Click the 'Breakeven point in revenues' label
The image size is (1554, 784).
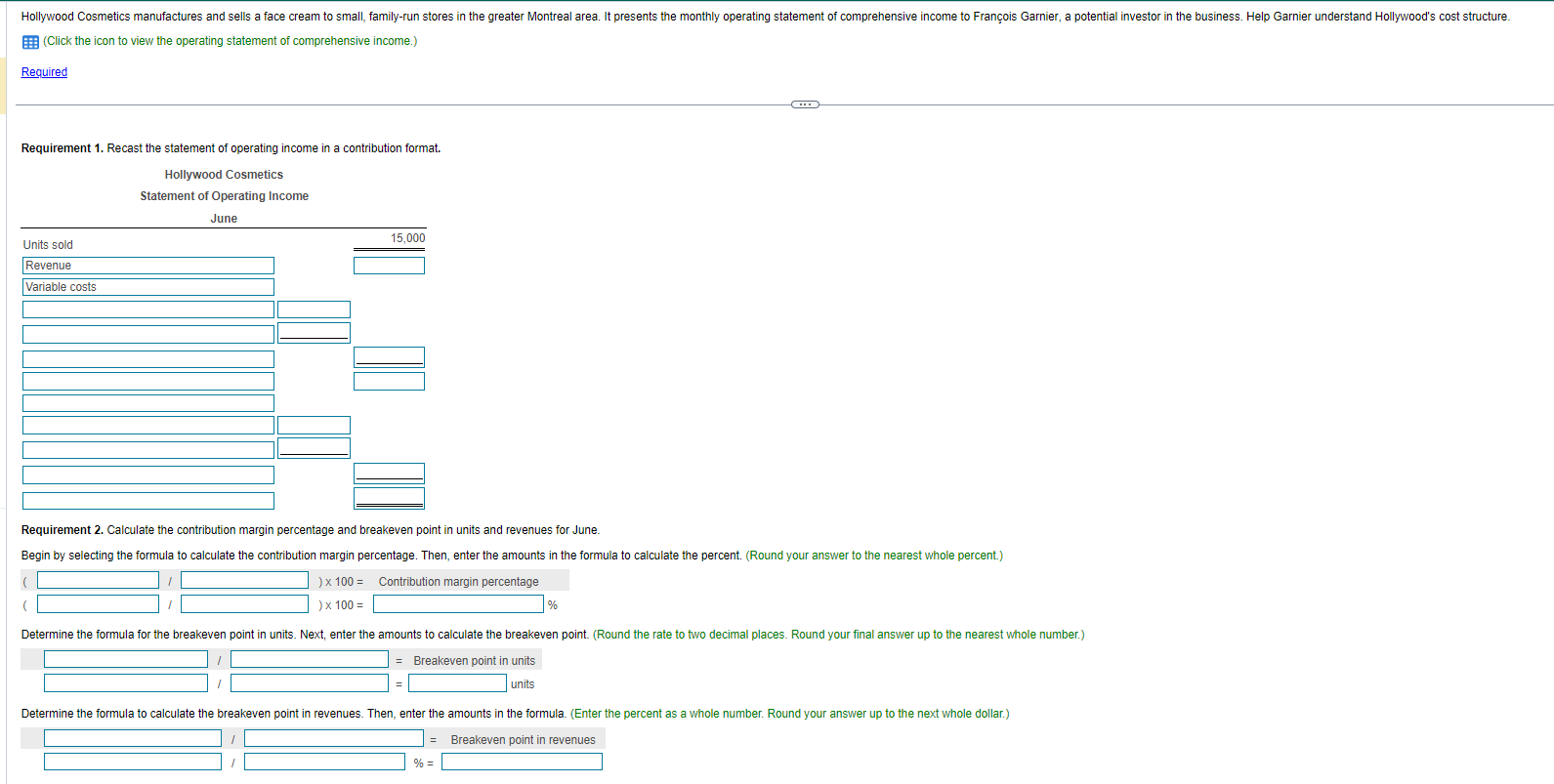523,740
